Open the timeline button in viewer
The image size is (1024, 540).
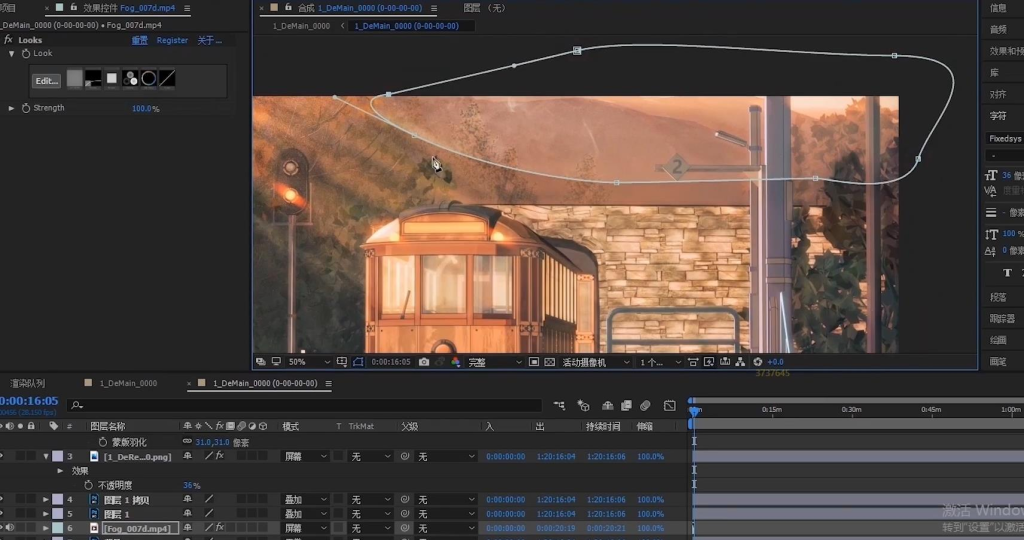pyautogui.click(x=725, y=362)
